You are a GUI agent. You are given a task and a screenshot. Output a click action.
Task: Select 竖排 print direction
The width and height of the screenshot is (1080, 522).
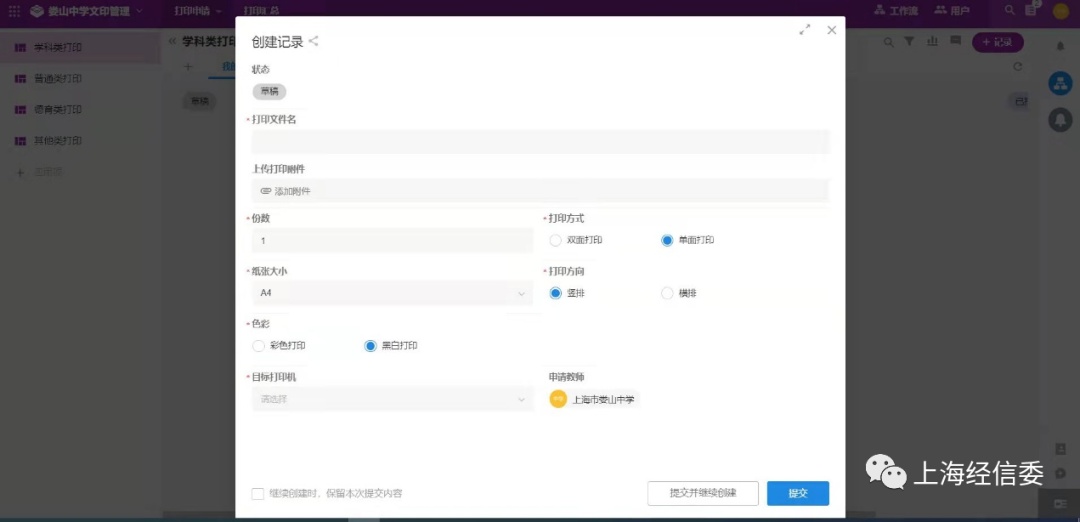555,293
